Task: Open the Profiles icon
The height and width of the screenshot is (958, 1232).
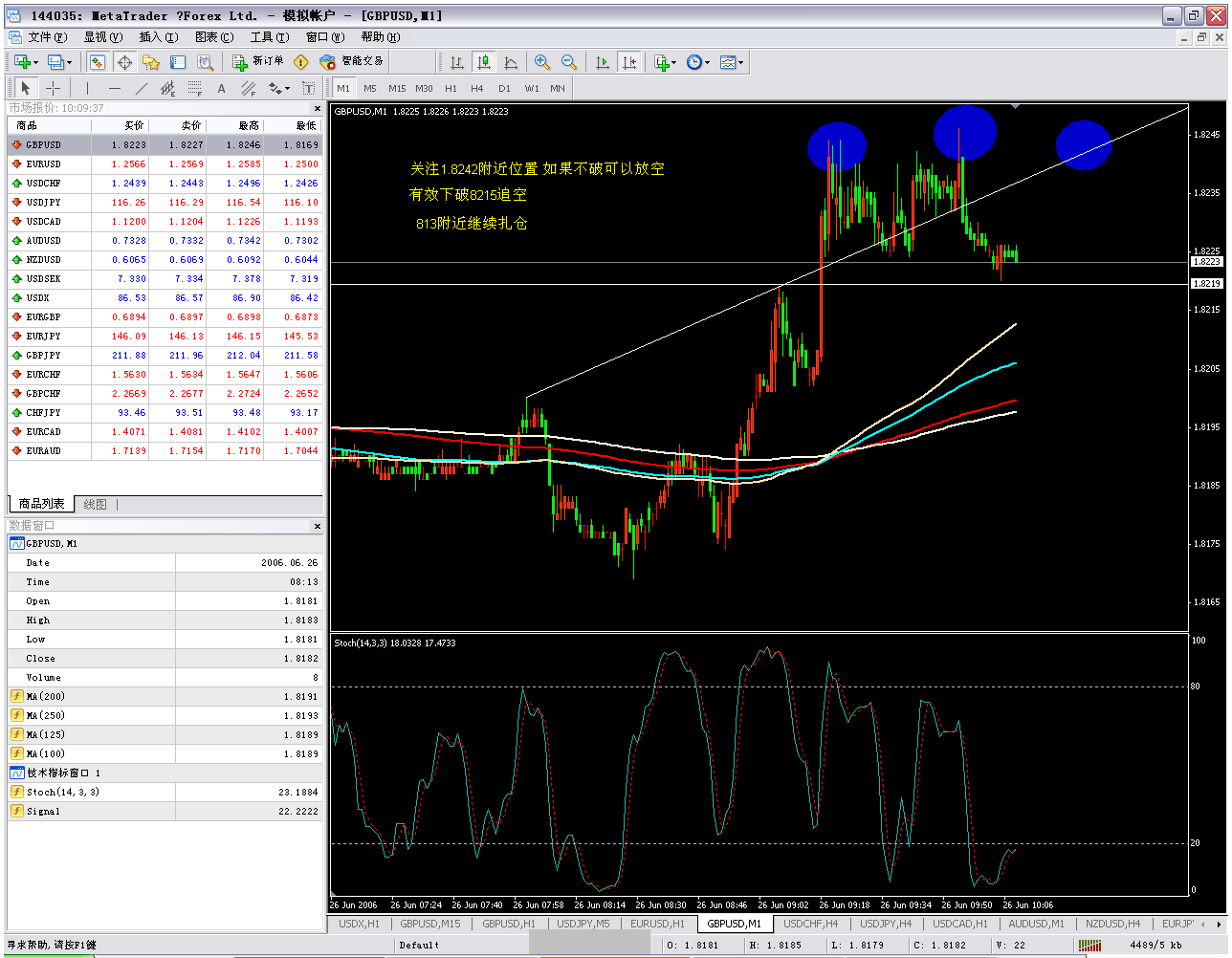Action: 55,62
